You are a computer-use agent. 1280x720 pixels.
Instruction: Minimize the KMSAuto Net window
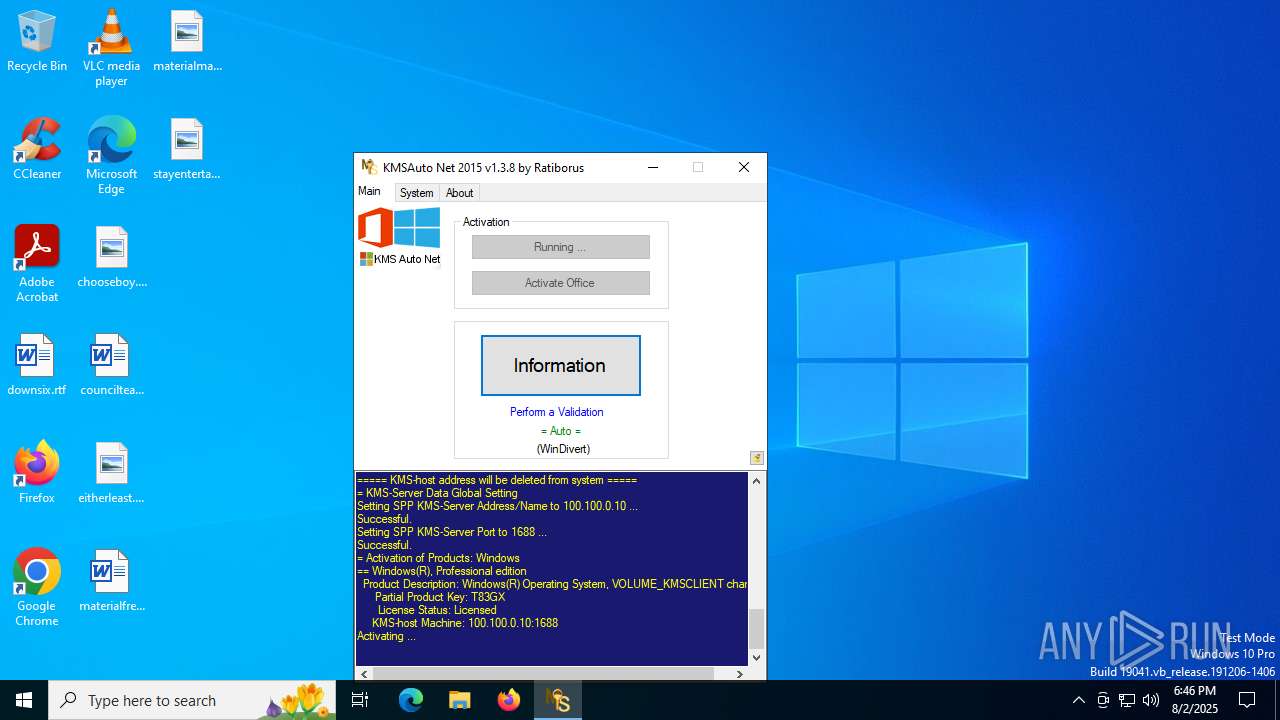point(653,167)
